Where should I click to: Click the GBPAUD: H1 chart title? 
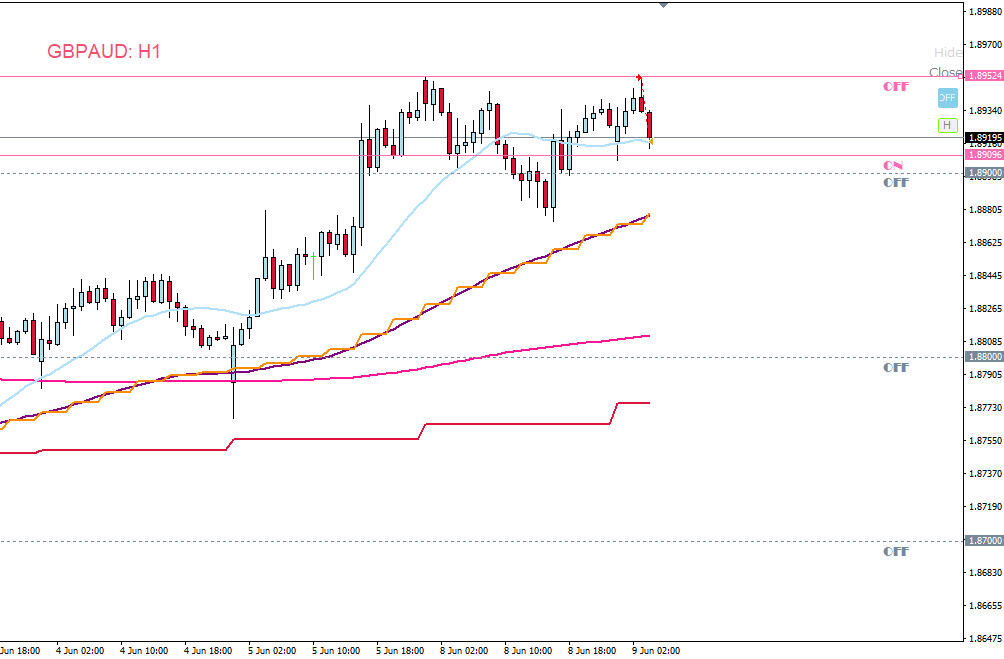tap(104, 51)
